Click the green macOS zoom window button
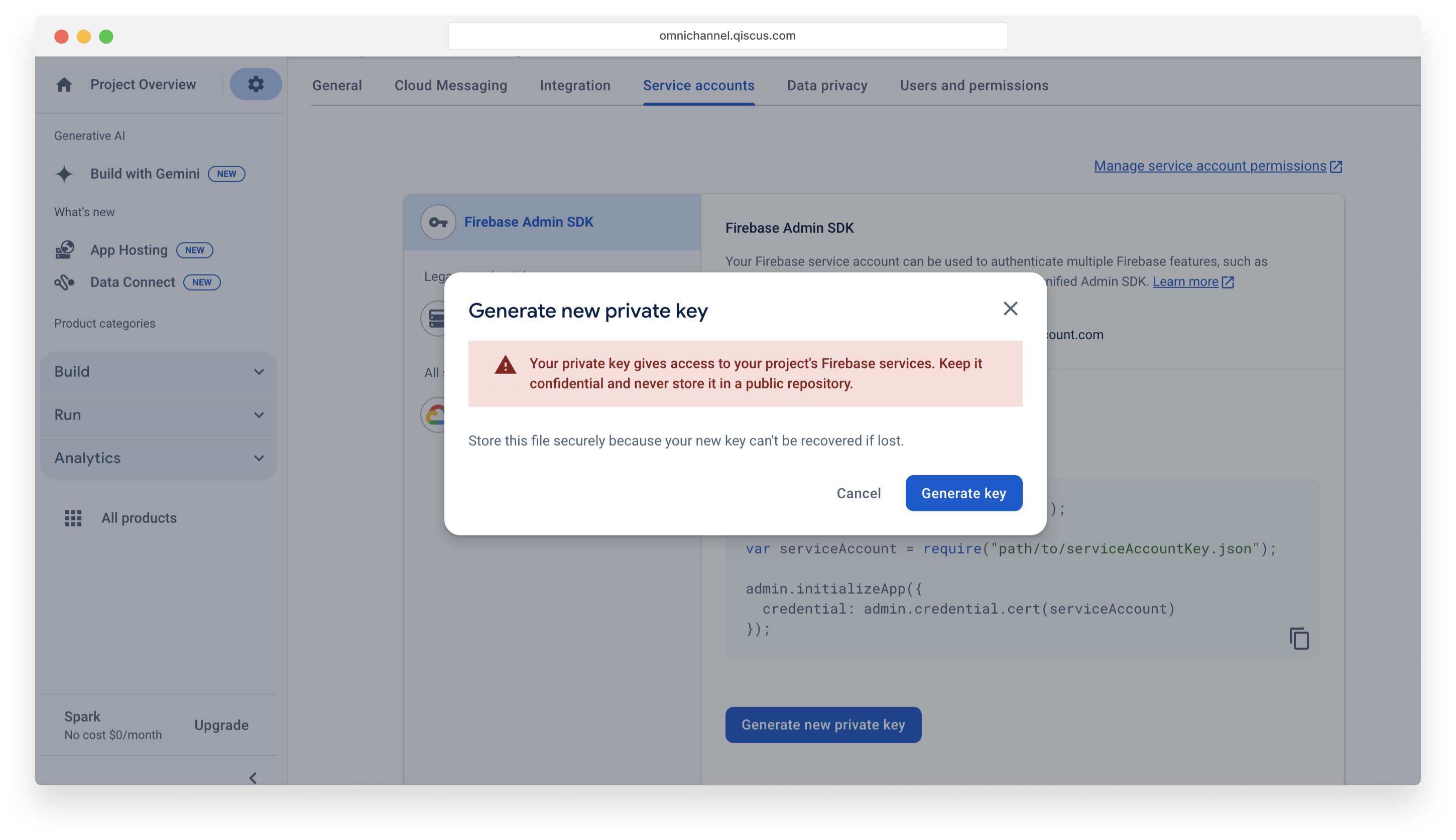This screenshot has width=1456, height=840. point(106,36)
